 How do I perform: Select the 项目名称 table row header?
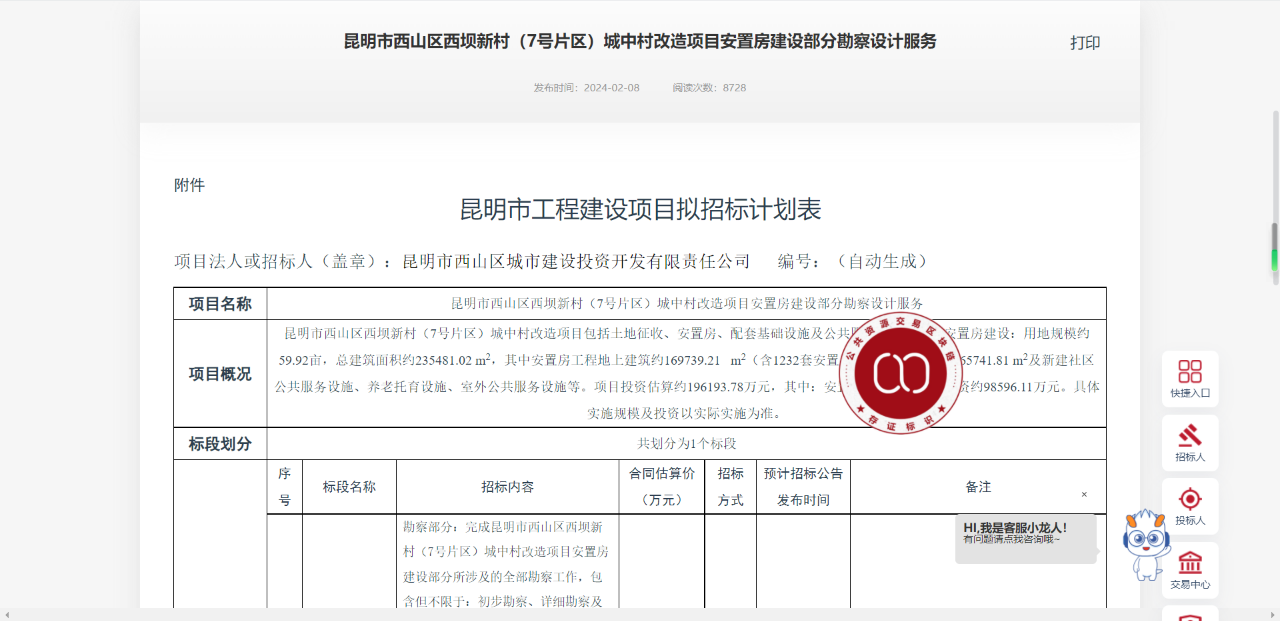coord(220,303)
